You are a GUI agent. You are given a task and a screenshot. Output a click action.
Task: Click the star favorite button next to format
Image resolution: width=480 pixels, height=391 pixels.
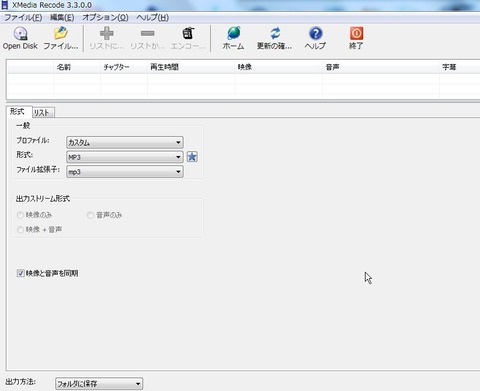[x=192, y=157]
